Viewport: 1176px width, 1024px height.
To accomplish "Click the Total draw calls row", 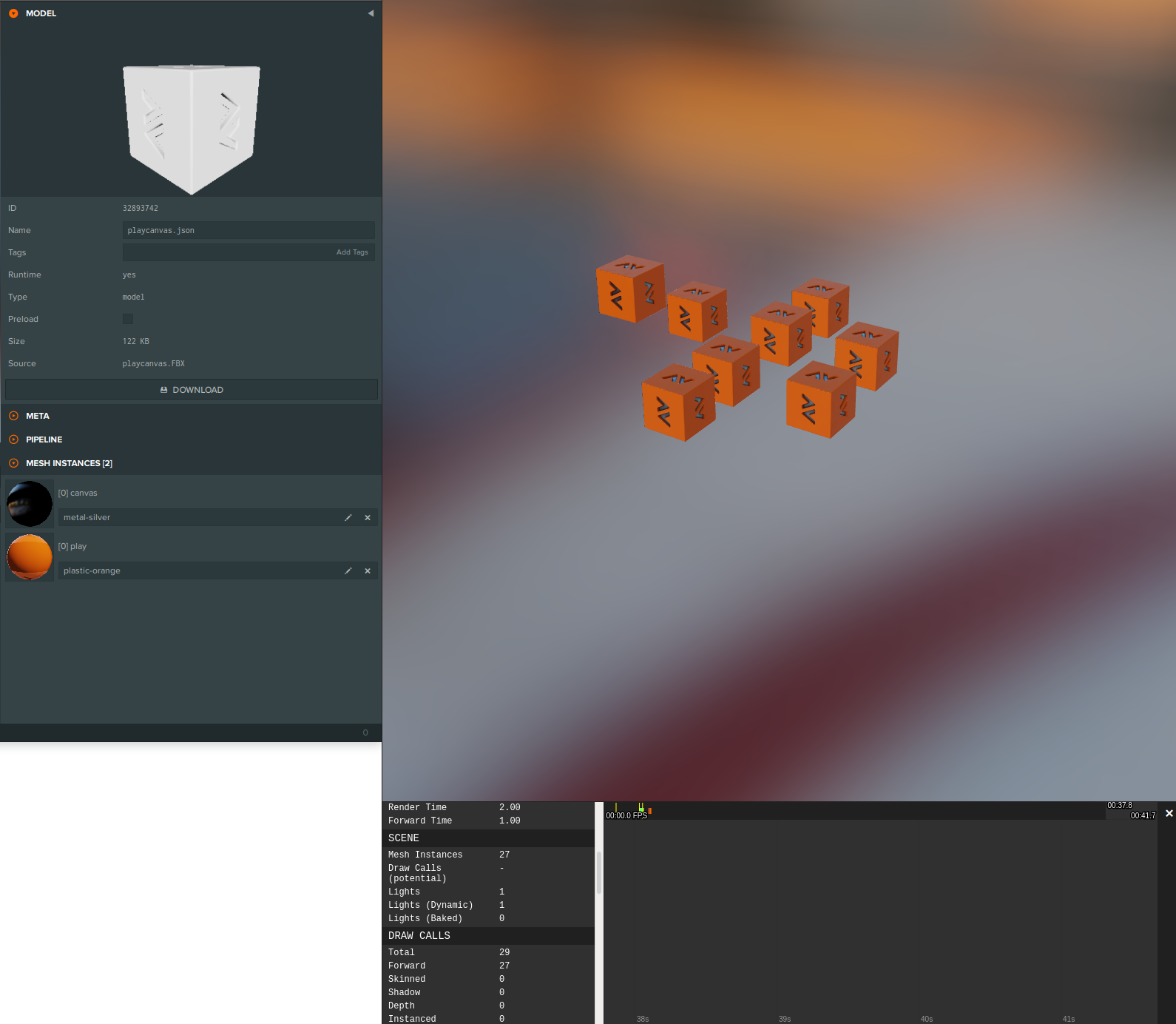I will 488,952.
